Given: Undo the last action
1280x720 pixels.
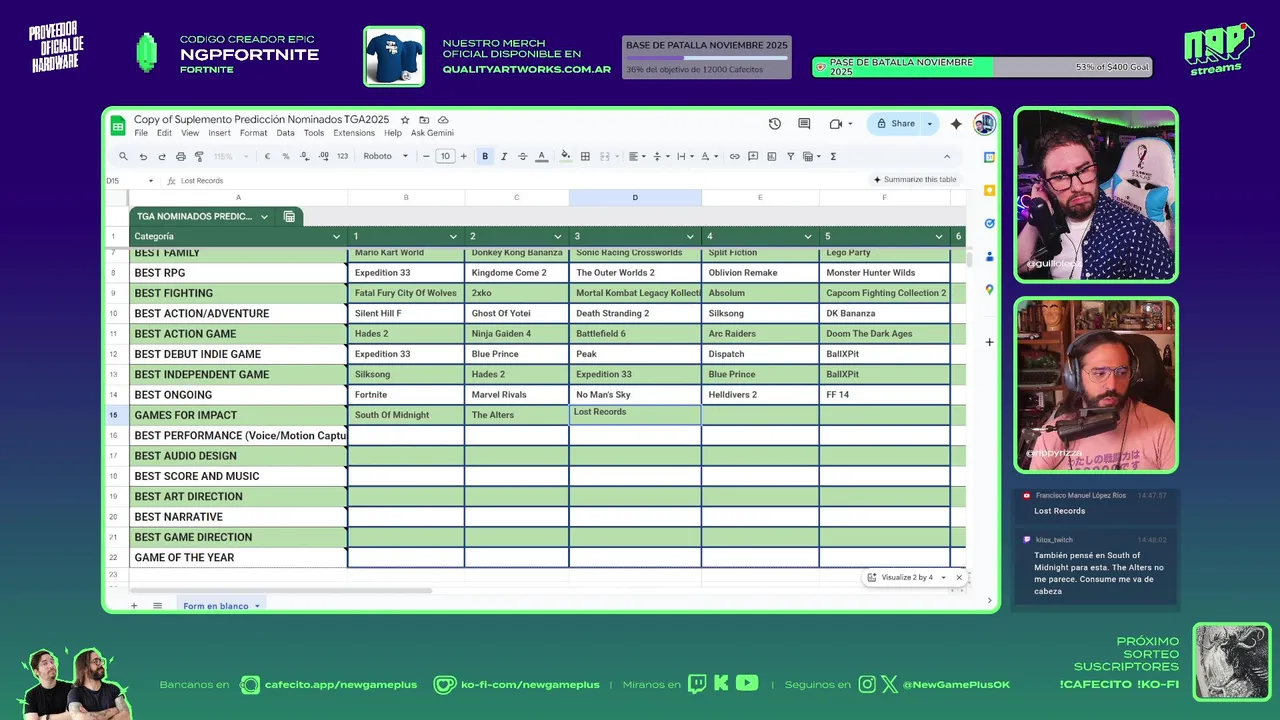Looking at the screenshot, I should (143, 156).
